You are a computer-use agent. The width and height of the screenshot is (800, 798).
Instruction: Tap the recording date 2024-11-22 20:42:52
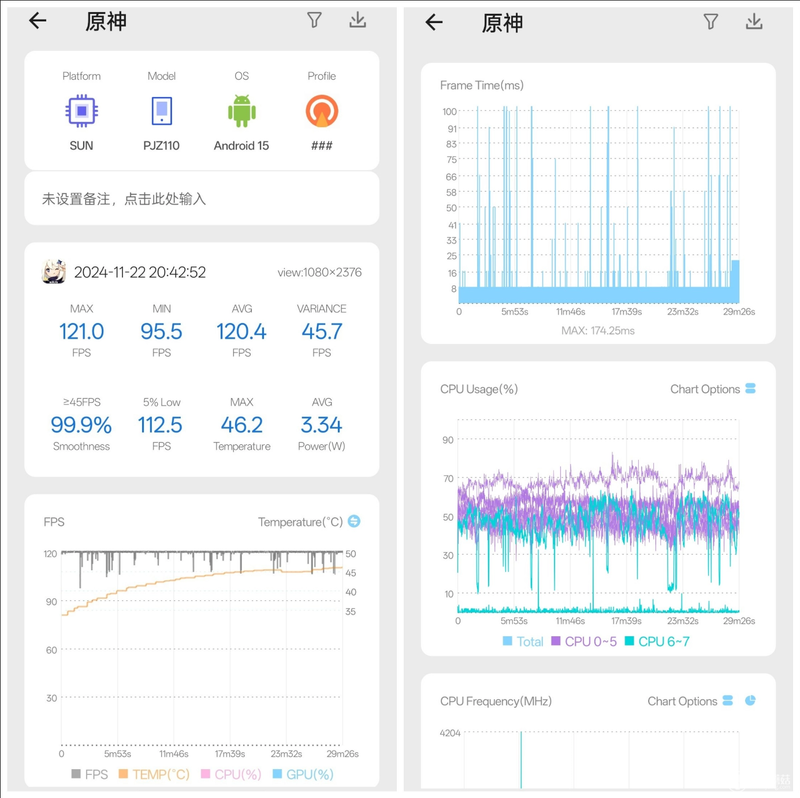click(140, 272)
